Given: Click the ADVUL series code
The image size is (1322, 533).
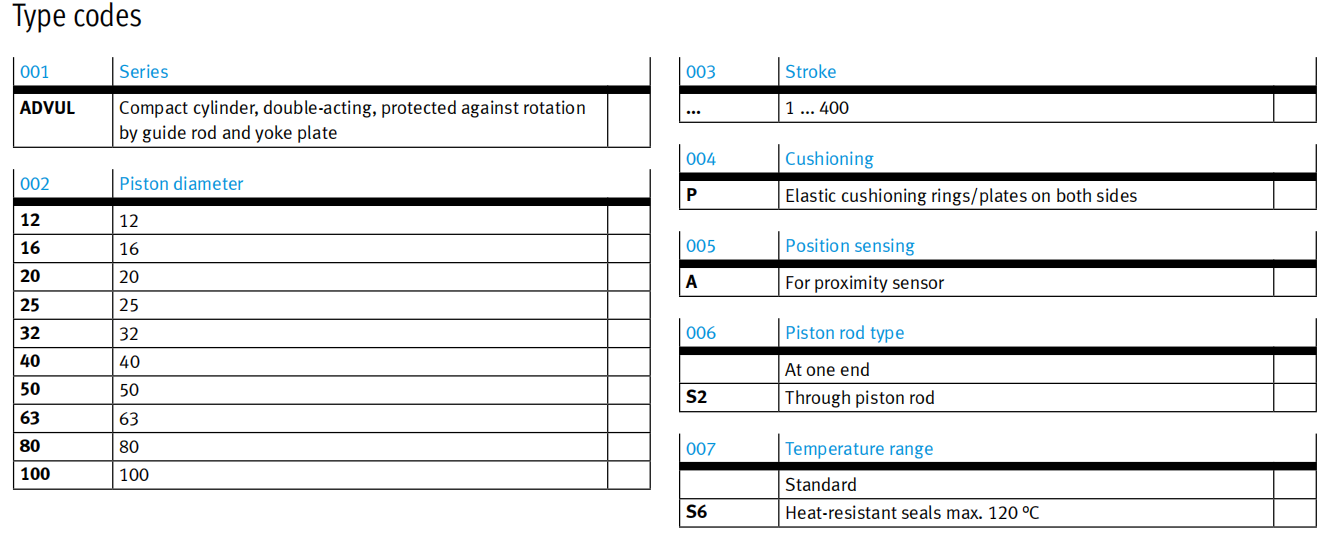Looking at the screenshot, I should 47,107.
